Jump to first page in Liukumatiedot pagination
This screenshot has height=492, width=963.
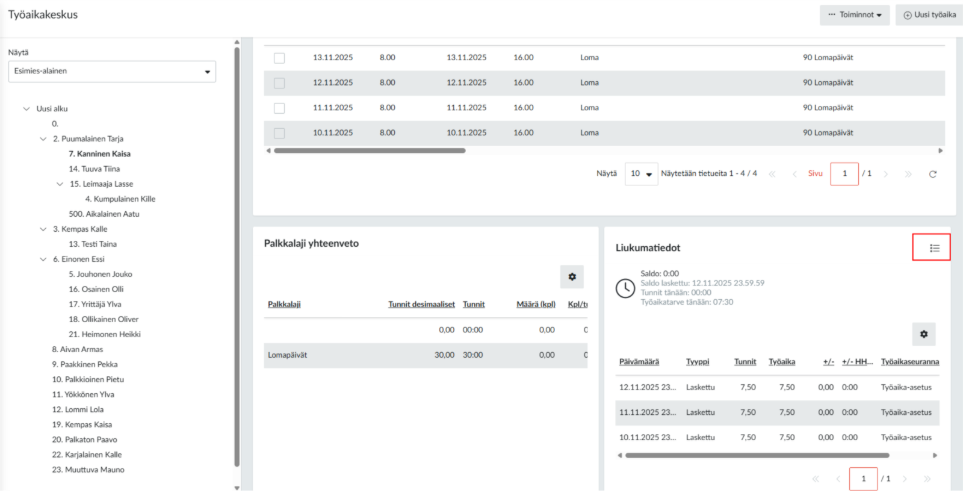(x=815, y=479)
